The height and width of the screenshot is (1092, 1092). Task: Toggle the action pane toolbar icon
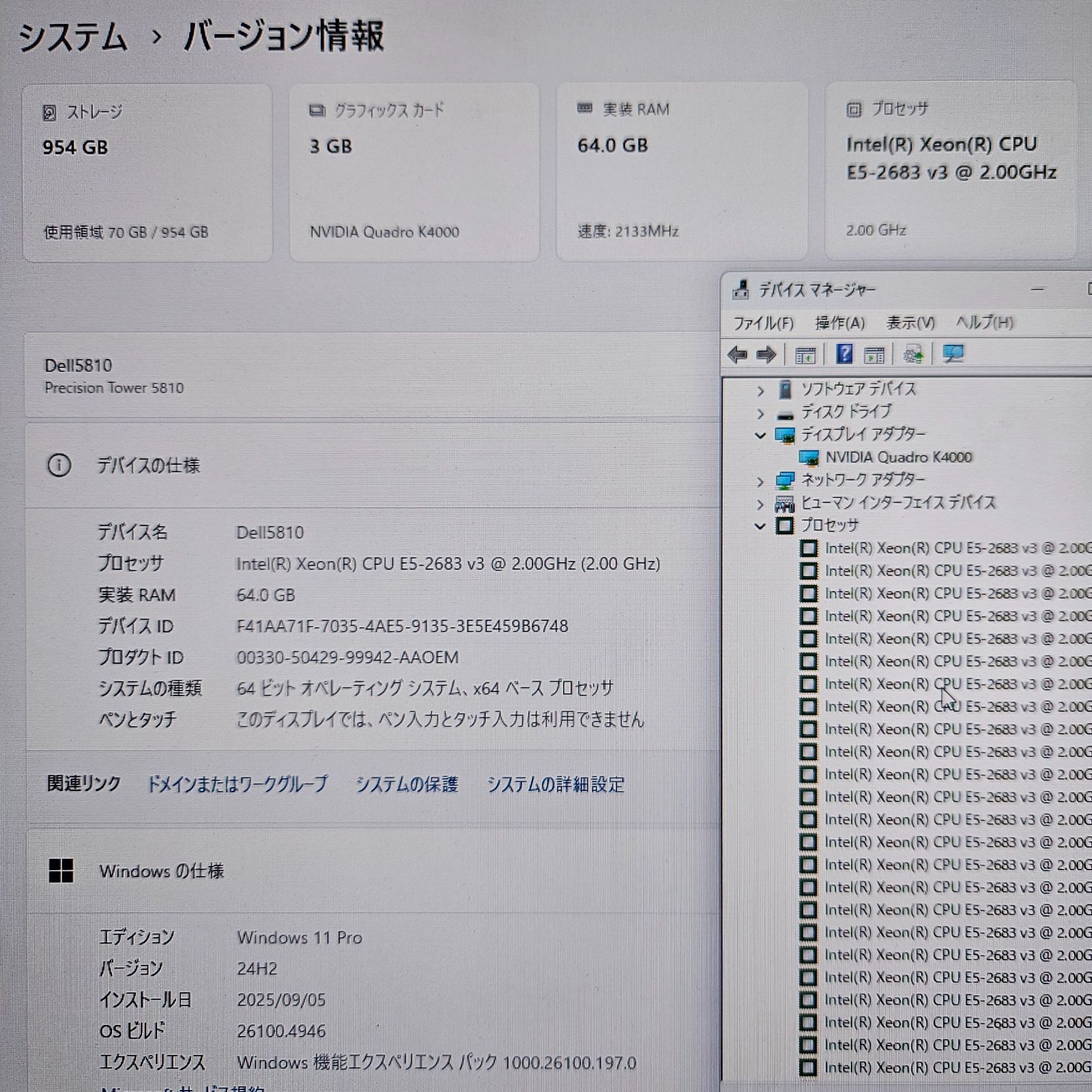click(874, 355)
